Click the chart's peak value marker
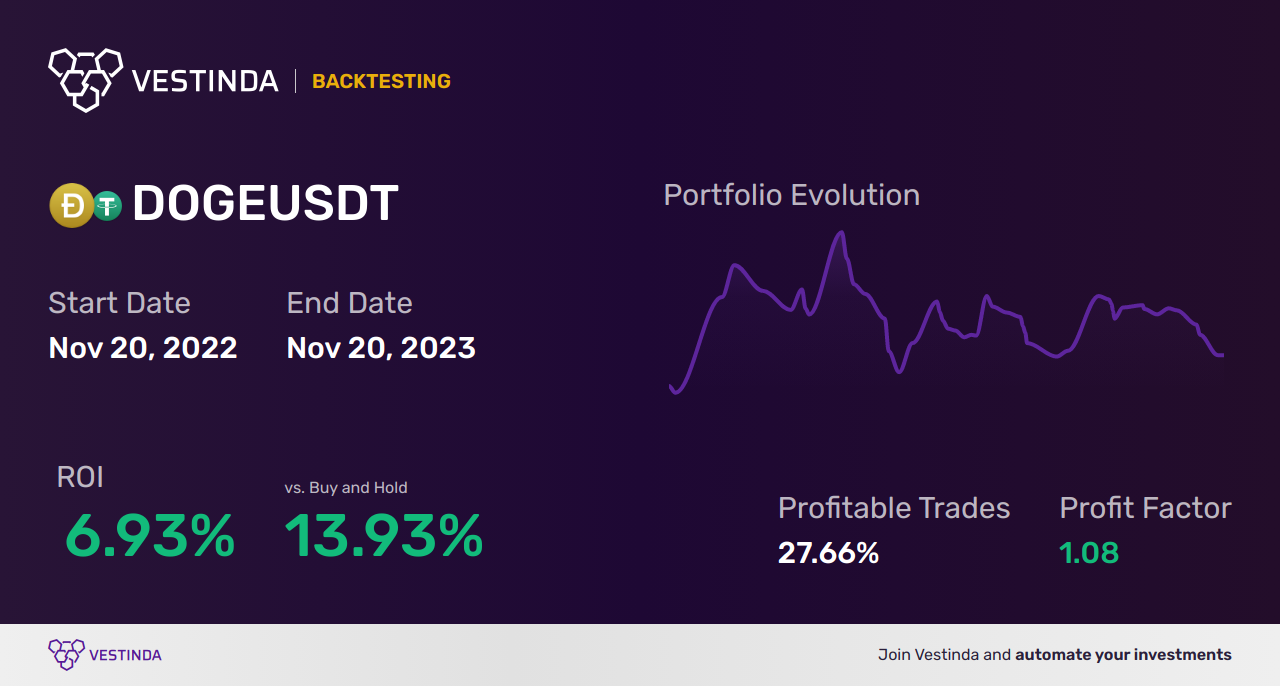 pyautogui.click(x=841, y=231)
